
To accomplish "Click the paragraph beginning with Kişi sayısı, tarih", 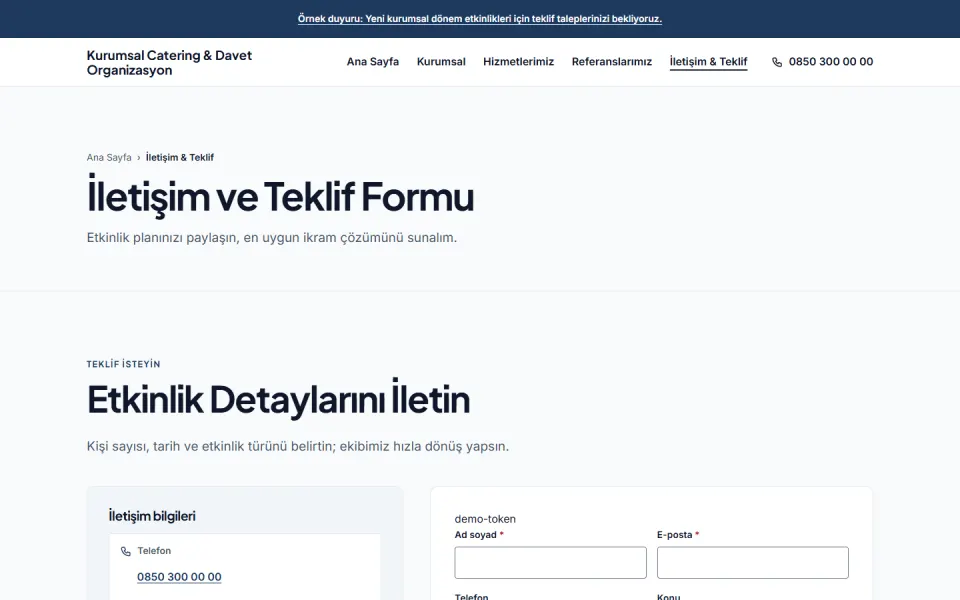I will (x=298, y=446).
